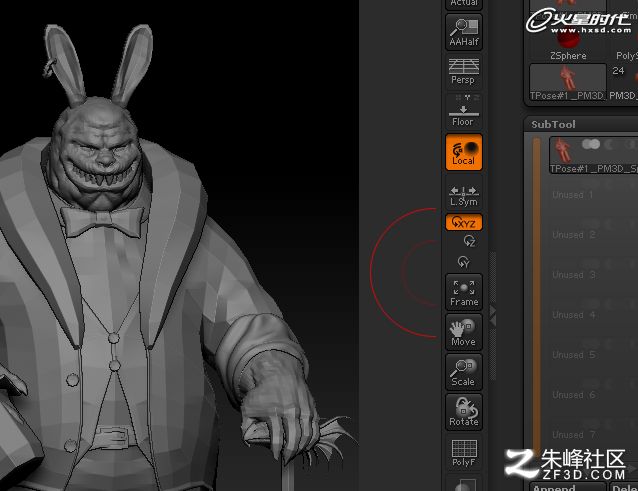Click the floor grid axis selector icons

click(x=467, y=98)
